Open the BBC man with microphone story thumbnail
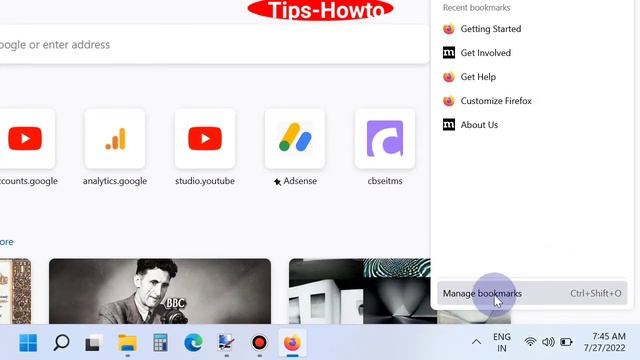The height and width of the screenshot is (360, 640). (160, 291)
